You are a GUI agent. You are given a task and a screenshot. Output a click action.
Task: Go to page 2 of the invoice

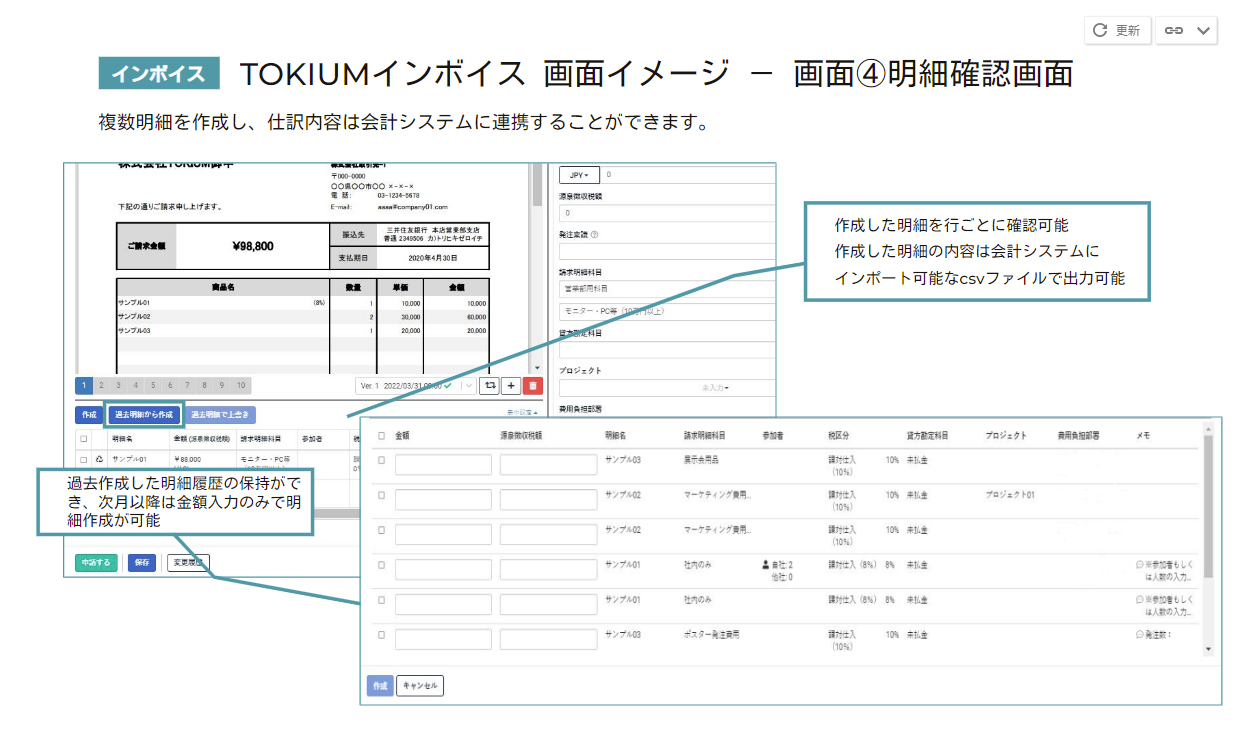(x=102, y=386)
